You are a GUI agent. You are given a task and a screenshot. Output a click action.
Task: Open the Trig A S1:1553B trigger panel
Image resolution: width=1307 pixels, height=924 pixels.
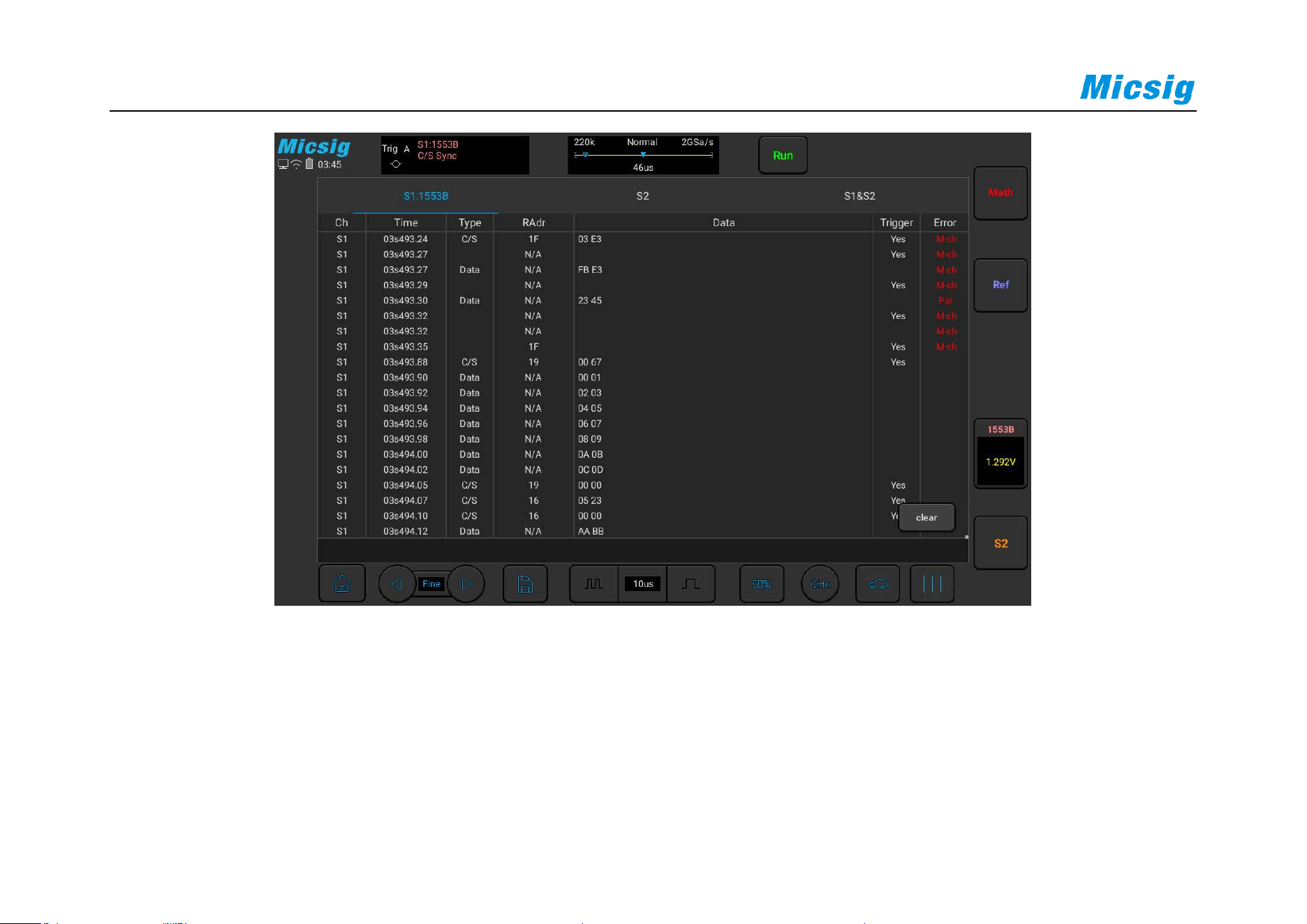tap(455, 155)
